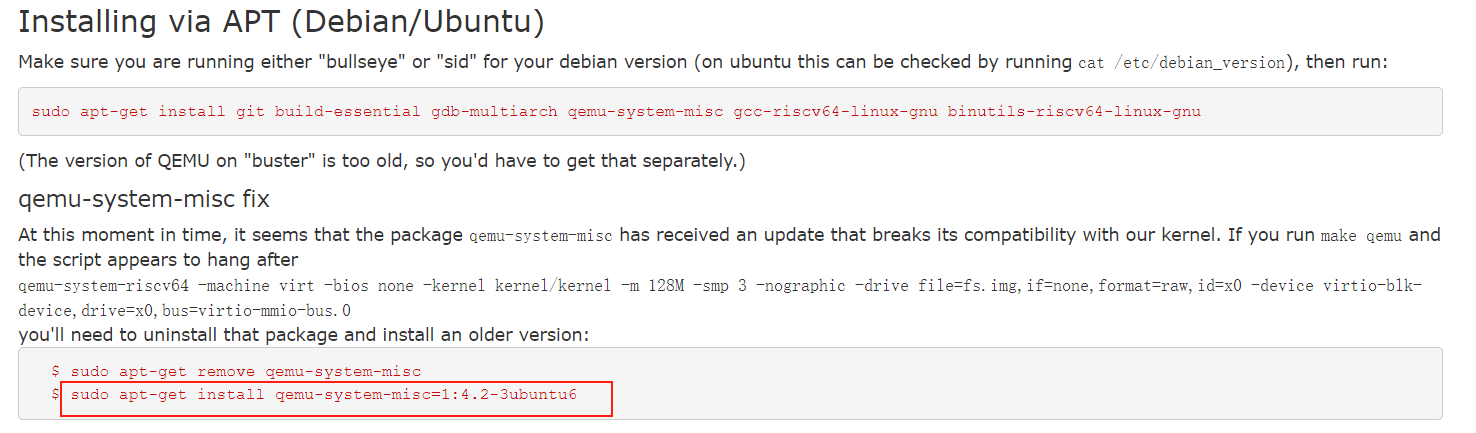Click the "qemu-system-misc fix" subheading
This screenshot has height=433, width=1476.
point(144,199)
